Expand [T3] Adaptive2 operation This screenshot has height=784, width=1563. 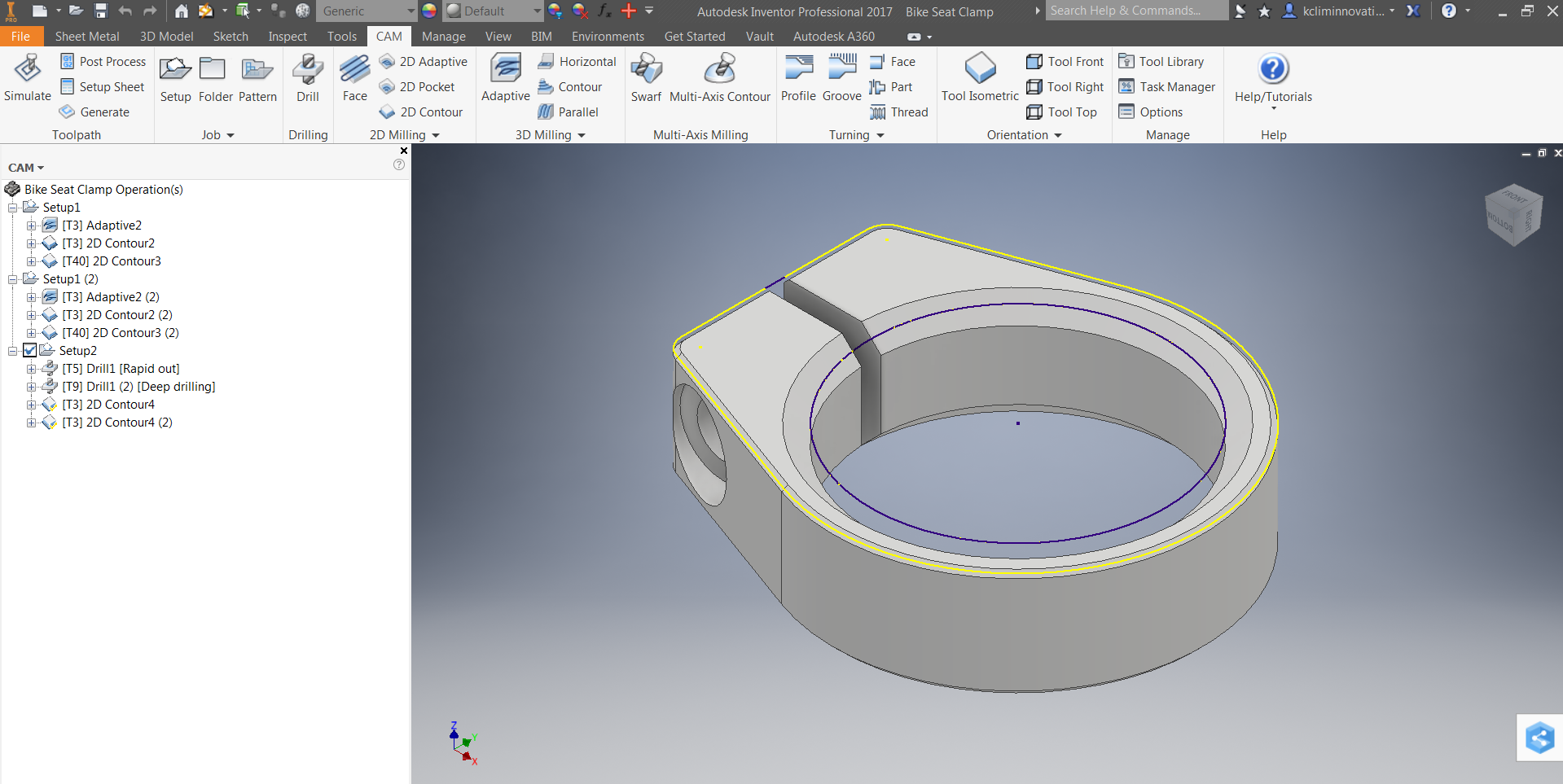pos(31,226)
